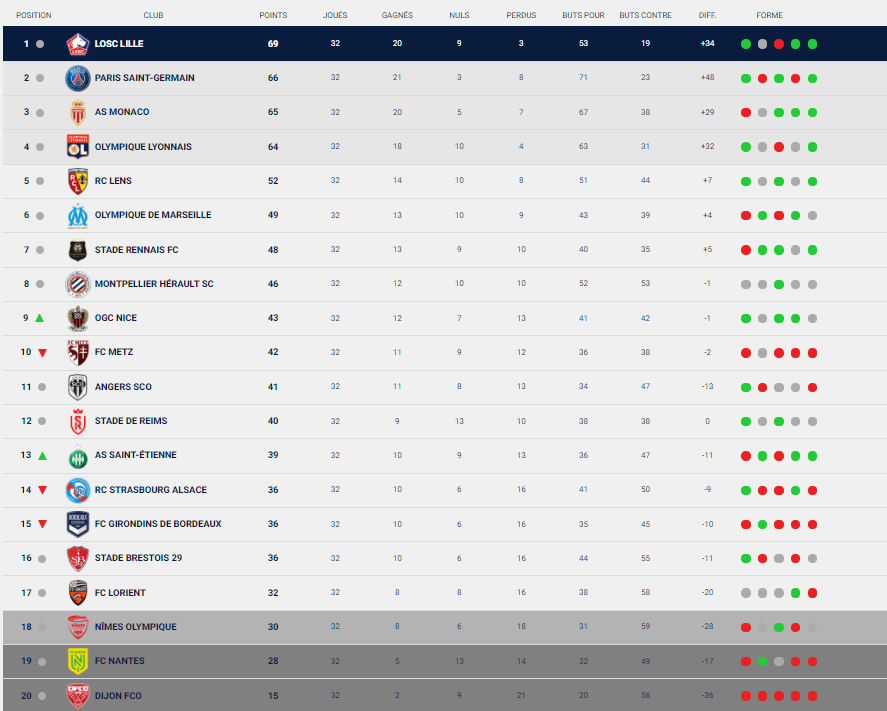
Task: Click the Olympique Lyonnais club badge
Action: [78, 147]
